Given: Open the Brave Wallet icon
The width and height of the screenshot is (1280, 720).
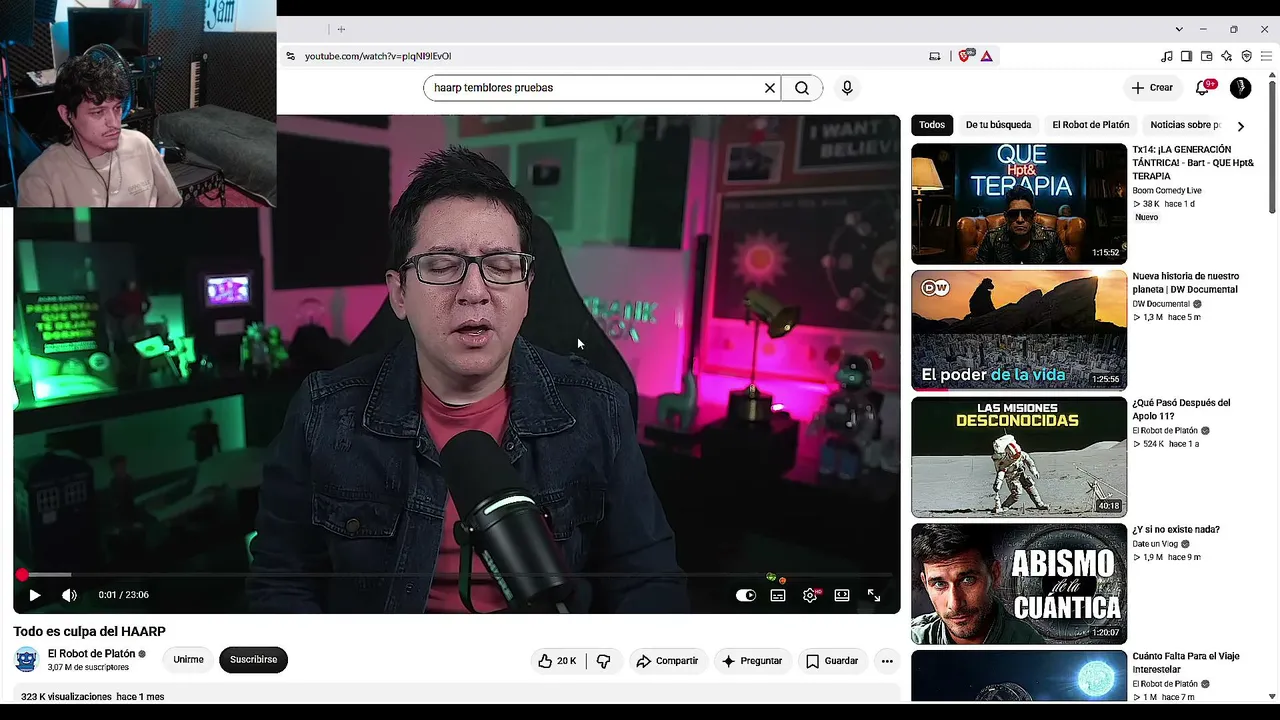Looking at the screenshot, I should [1207, 56].
